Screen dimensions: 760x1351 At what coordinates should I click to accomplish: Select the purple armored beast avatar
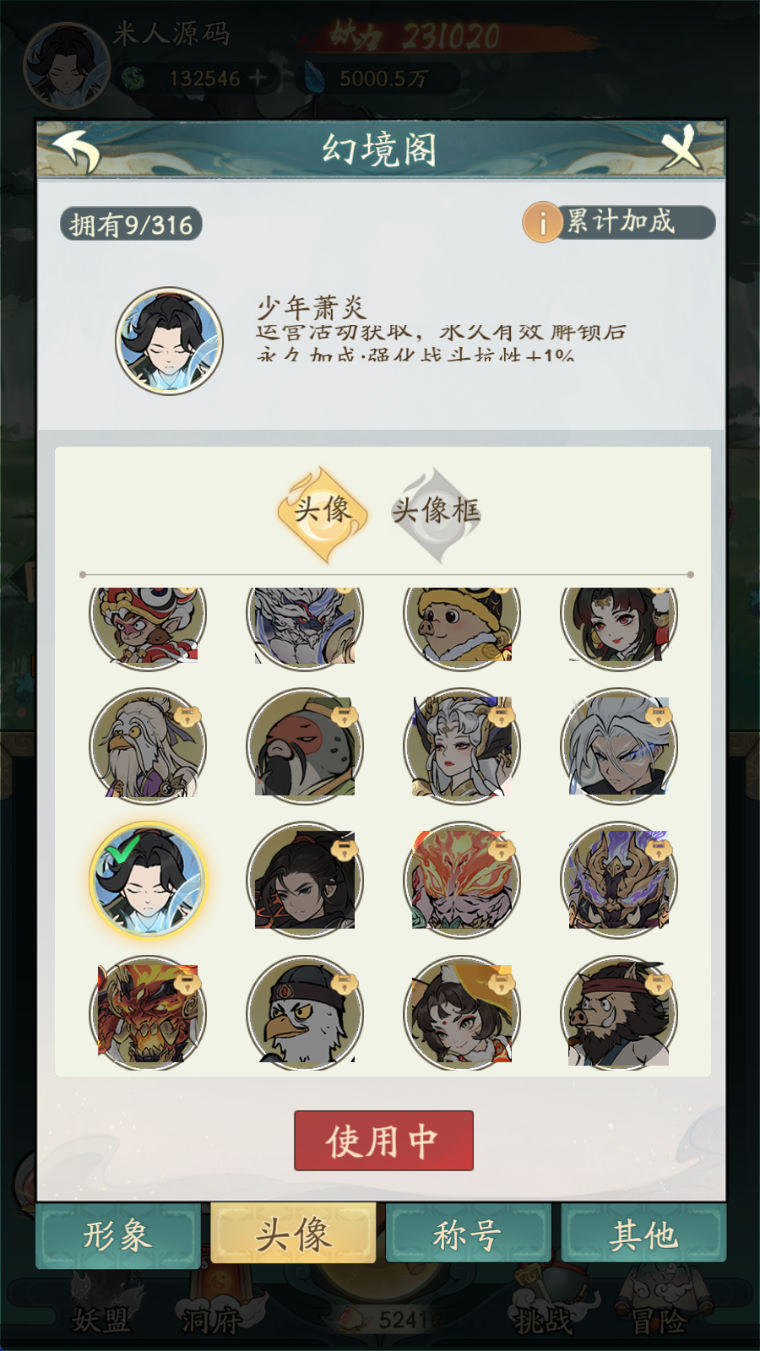pyautogui.click(x=619, y=879)
